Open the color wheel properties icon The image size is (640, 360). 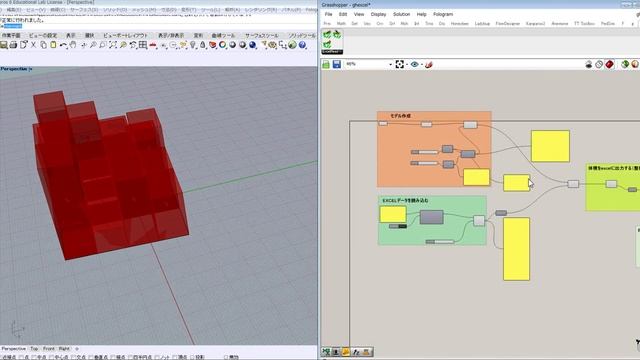point(223,45)
